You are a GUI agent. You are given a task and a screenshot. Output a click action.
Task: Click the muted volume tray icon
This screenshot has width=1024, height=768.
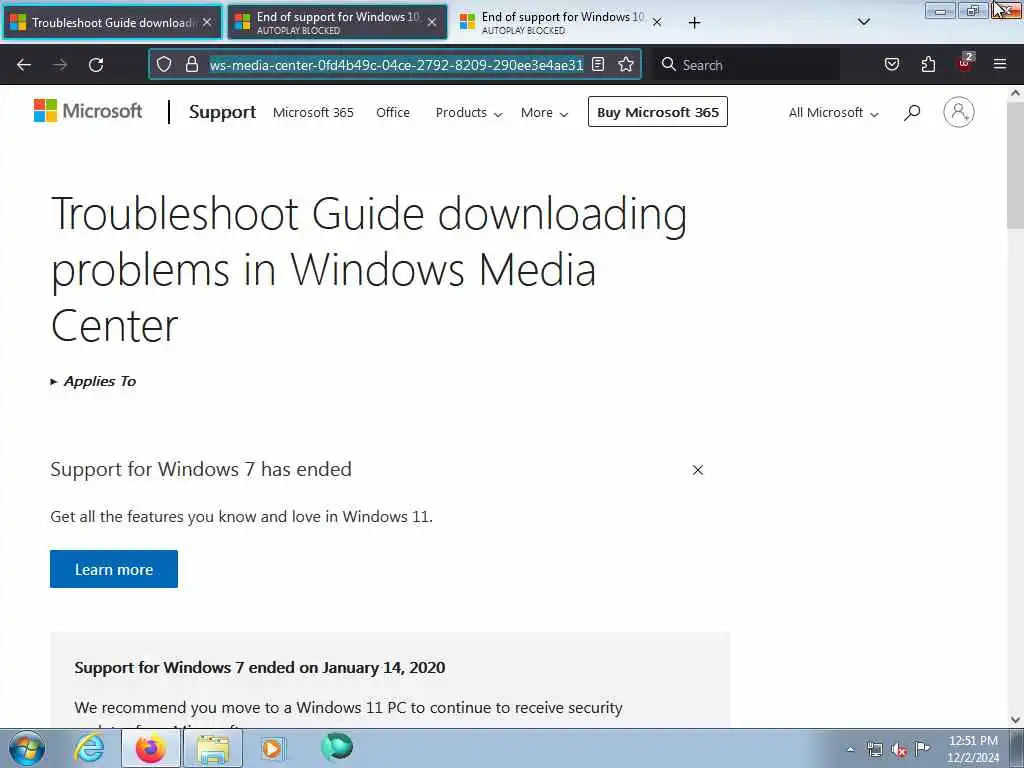click(x=899, y=749)
